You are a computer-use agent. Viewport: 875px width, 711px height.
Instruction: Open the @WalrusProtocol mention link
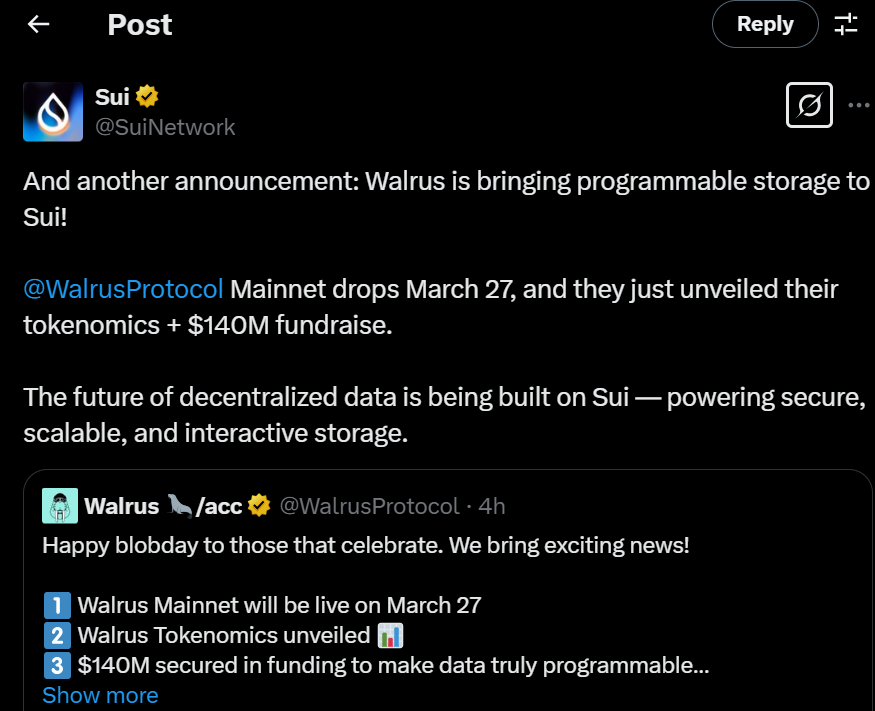click(x=123, y=289)
